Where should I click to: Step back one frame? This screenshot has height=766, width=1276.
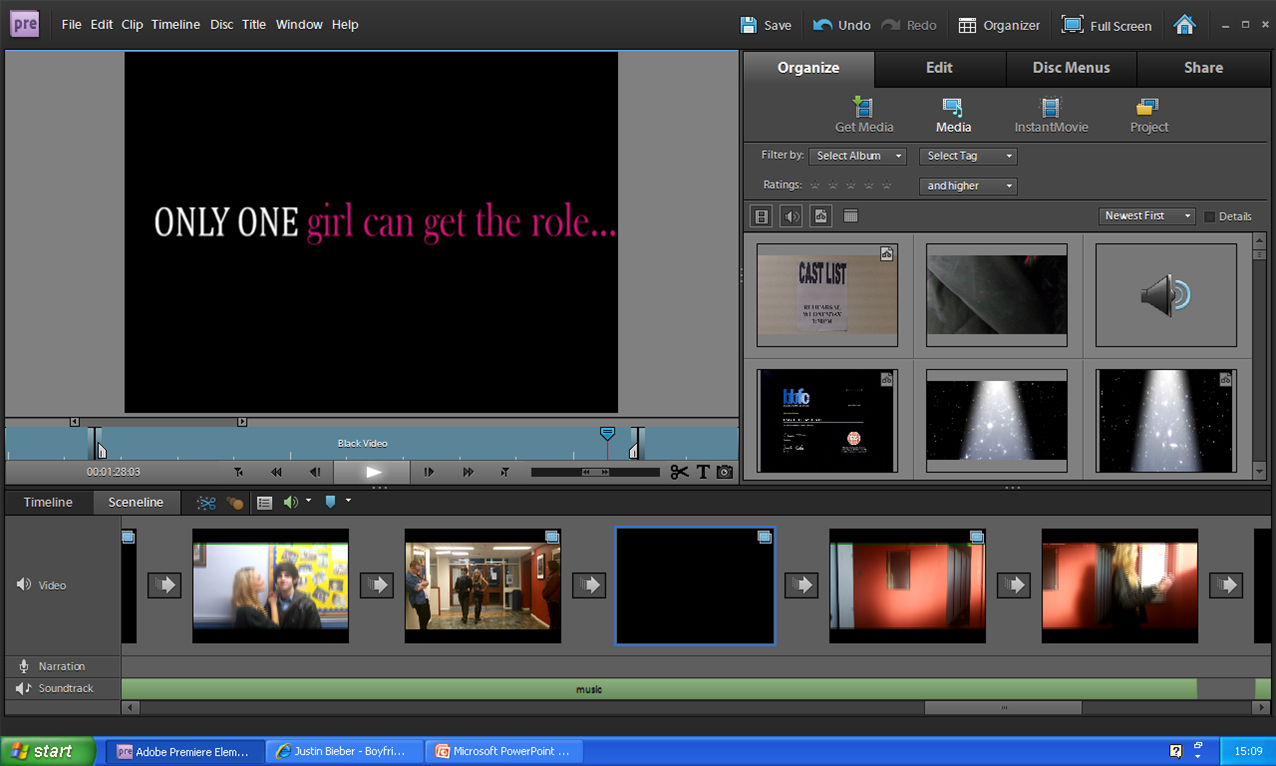click(x=314, y=472)
